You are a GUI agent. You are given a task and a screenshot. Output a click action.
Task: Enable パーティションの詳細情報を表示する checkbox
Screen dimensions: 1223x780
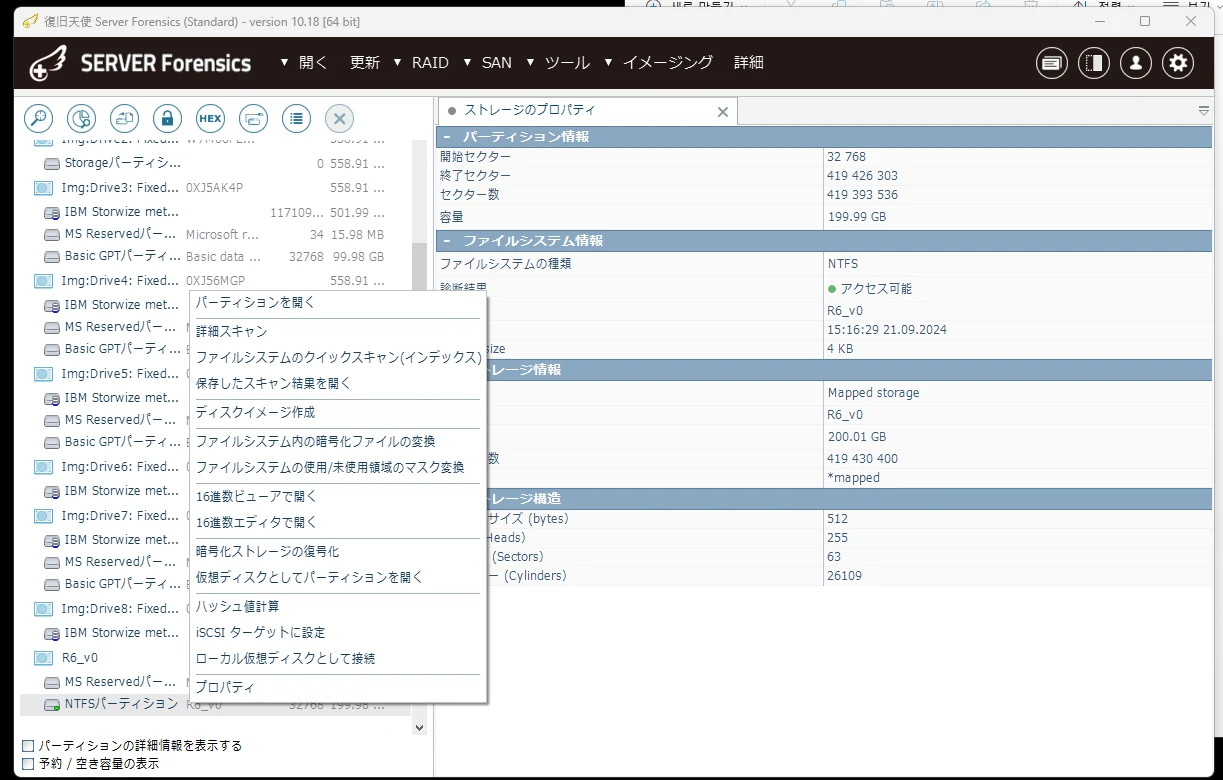click(x=27, y=746)
